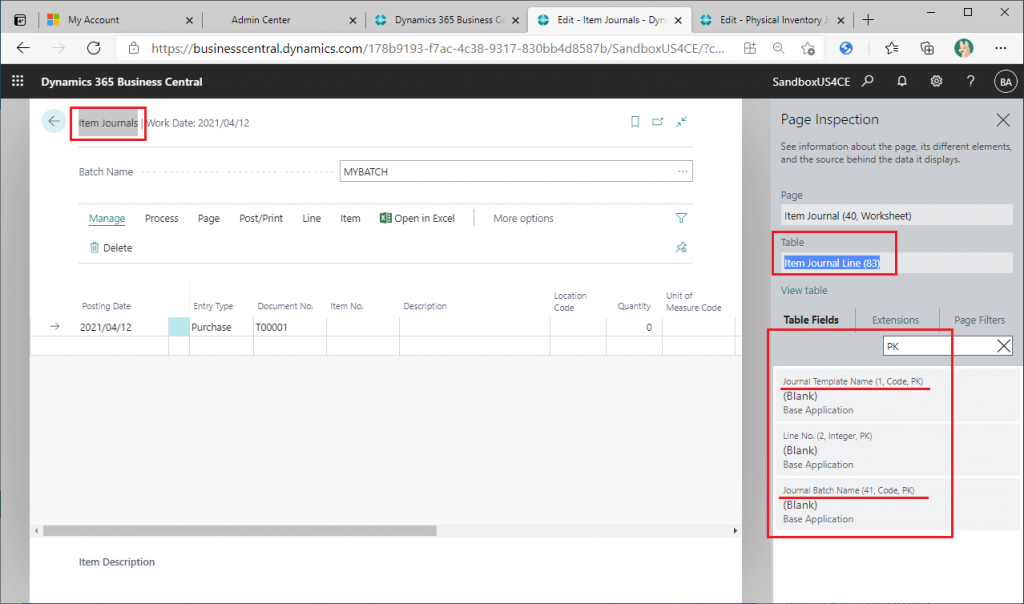
Task: Open the Item action menu
Action: coord(350,218)
